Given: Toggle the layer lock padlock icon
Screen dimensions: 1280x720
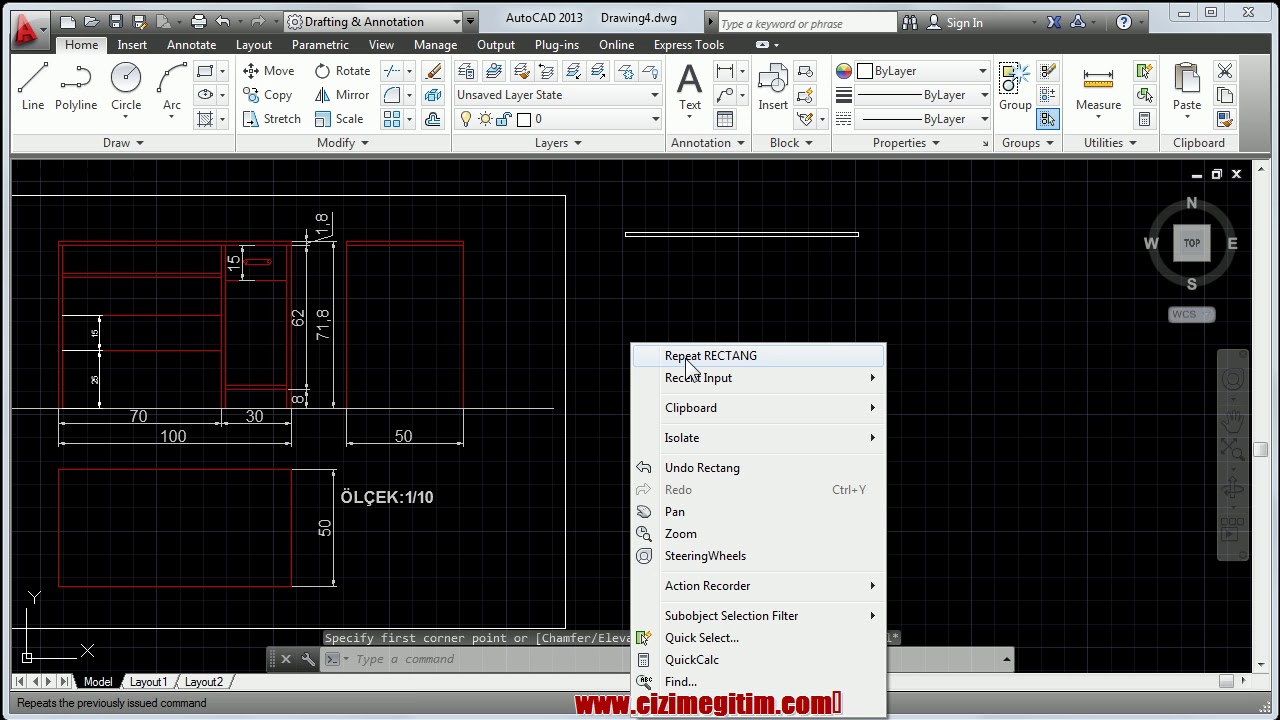Looking at the screenshot, I should (x=504, y=119).
